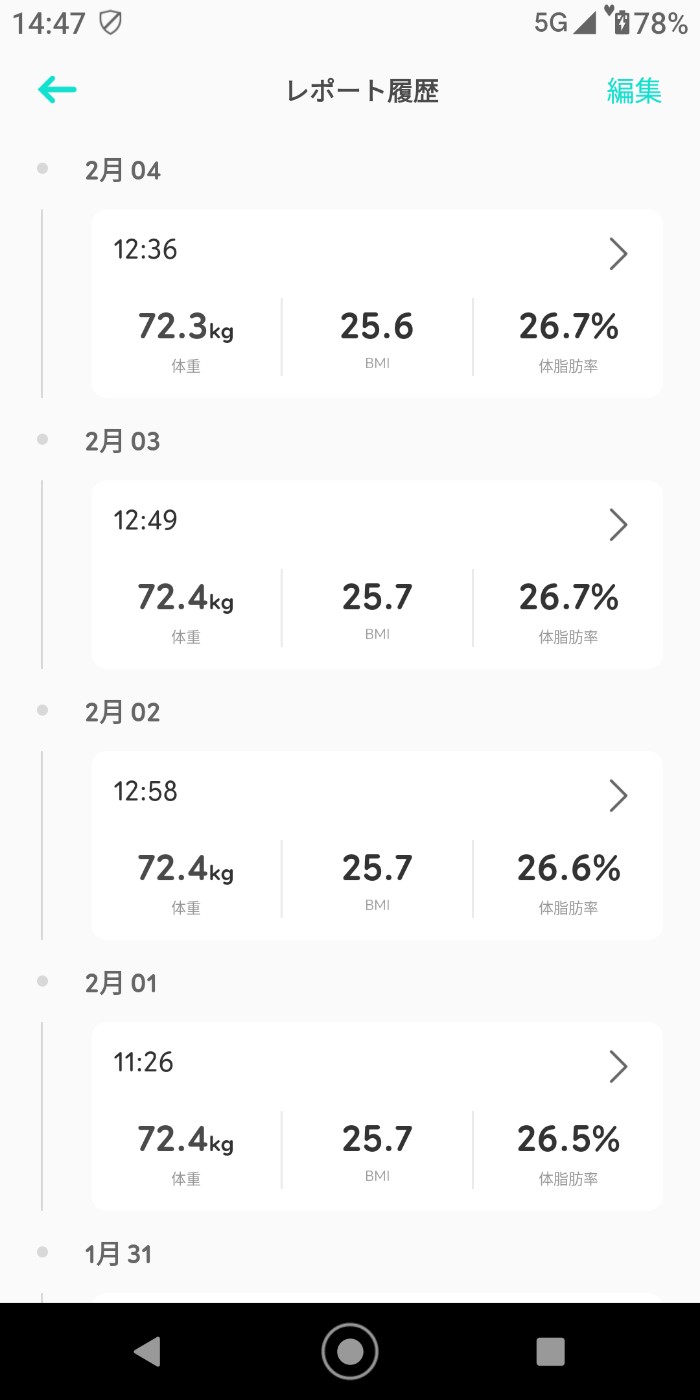This screenshot has width=700, height=1400.
Task: Select the 26.6% body fat reading
Action: tap(568, 868)
